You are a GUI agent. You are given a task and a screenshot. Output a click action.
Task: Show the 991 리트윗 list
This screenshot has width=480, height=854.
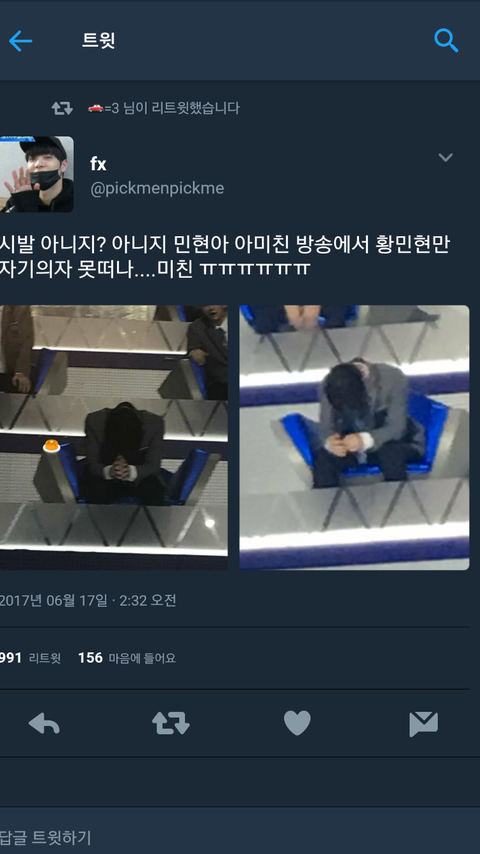click(x=31, y=658)
